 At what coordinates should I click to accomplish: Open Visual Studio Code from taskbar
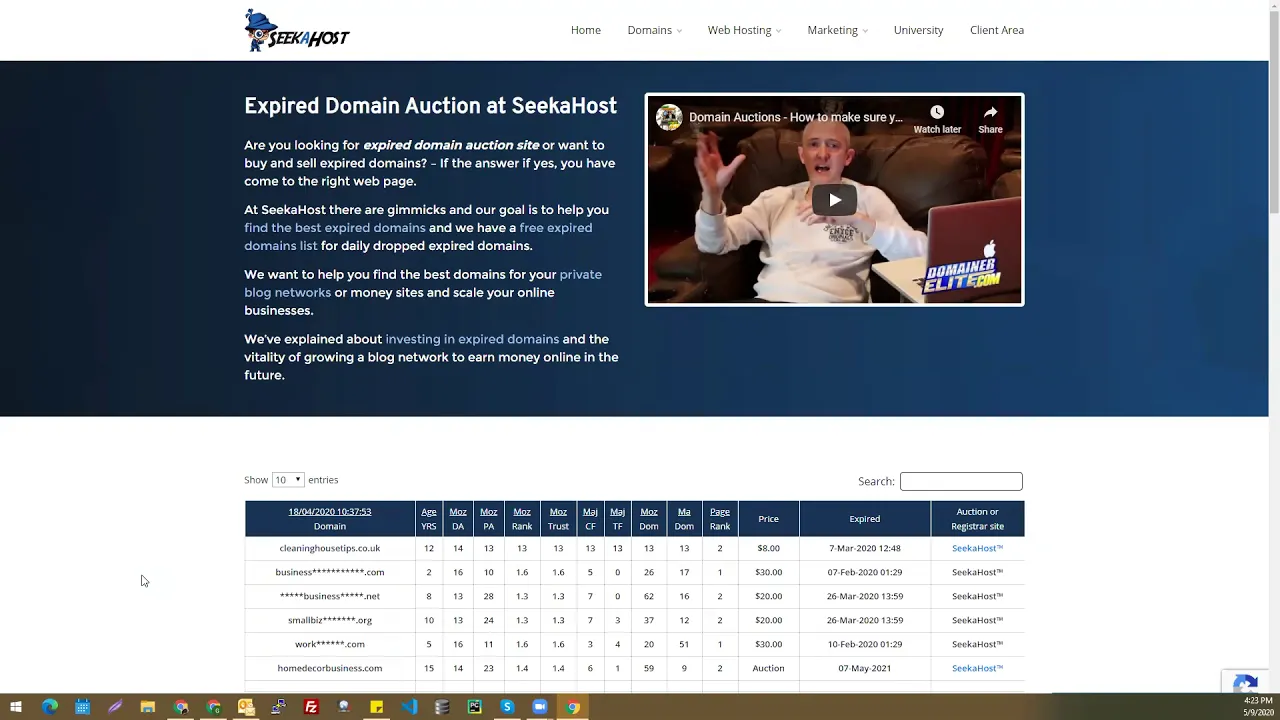point(409,707)
